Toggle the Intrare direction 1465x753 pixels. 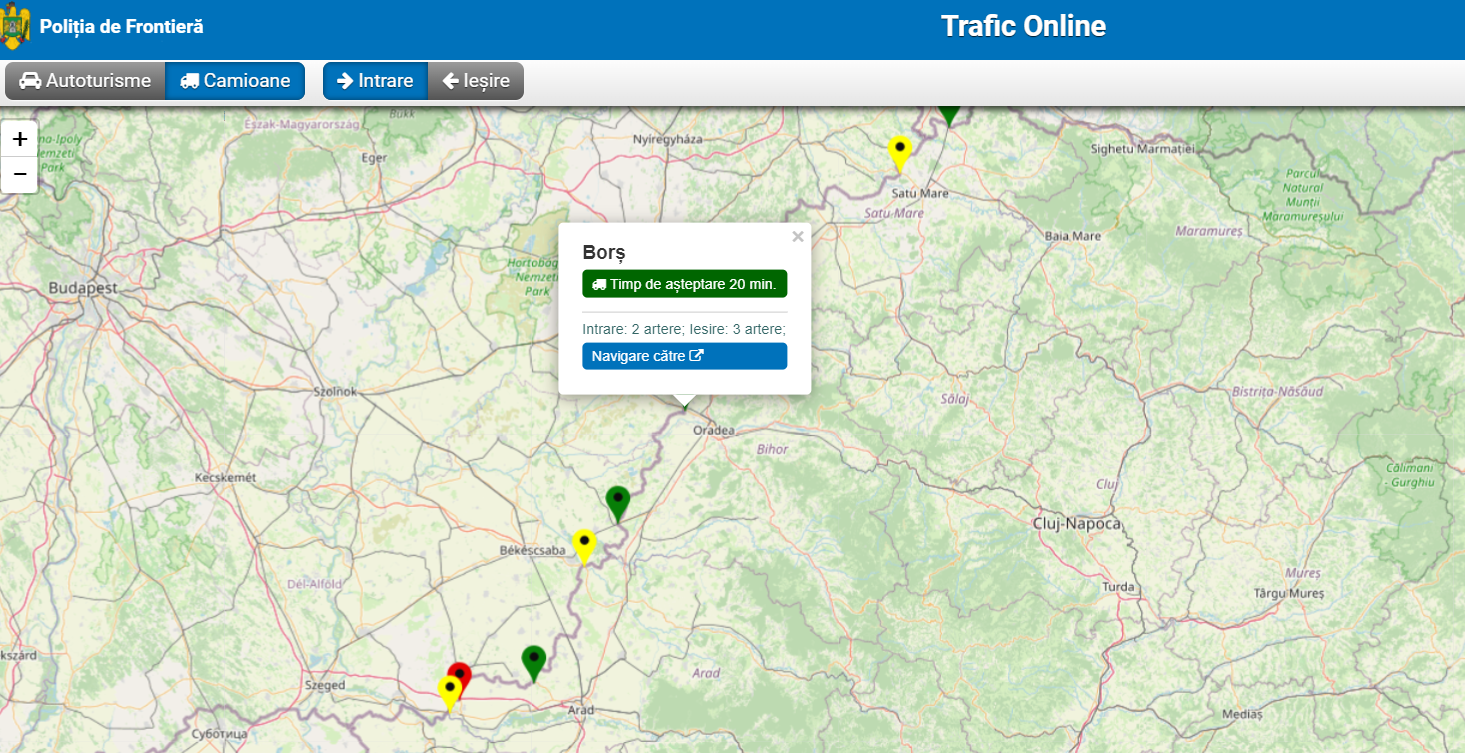point(375,81)
